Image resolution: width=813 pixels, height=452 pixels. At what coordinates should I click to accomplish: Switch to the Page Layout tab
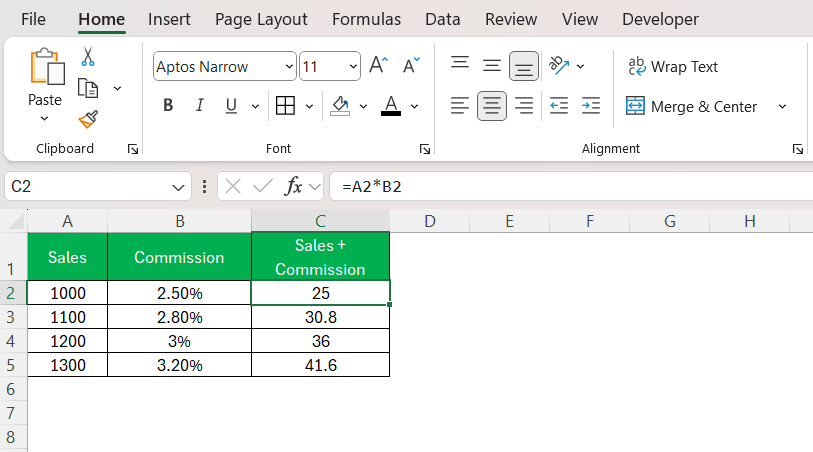261,19
